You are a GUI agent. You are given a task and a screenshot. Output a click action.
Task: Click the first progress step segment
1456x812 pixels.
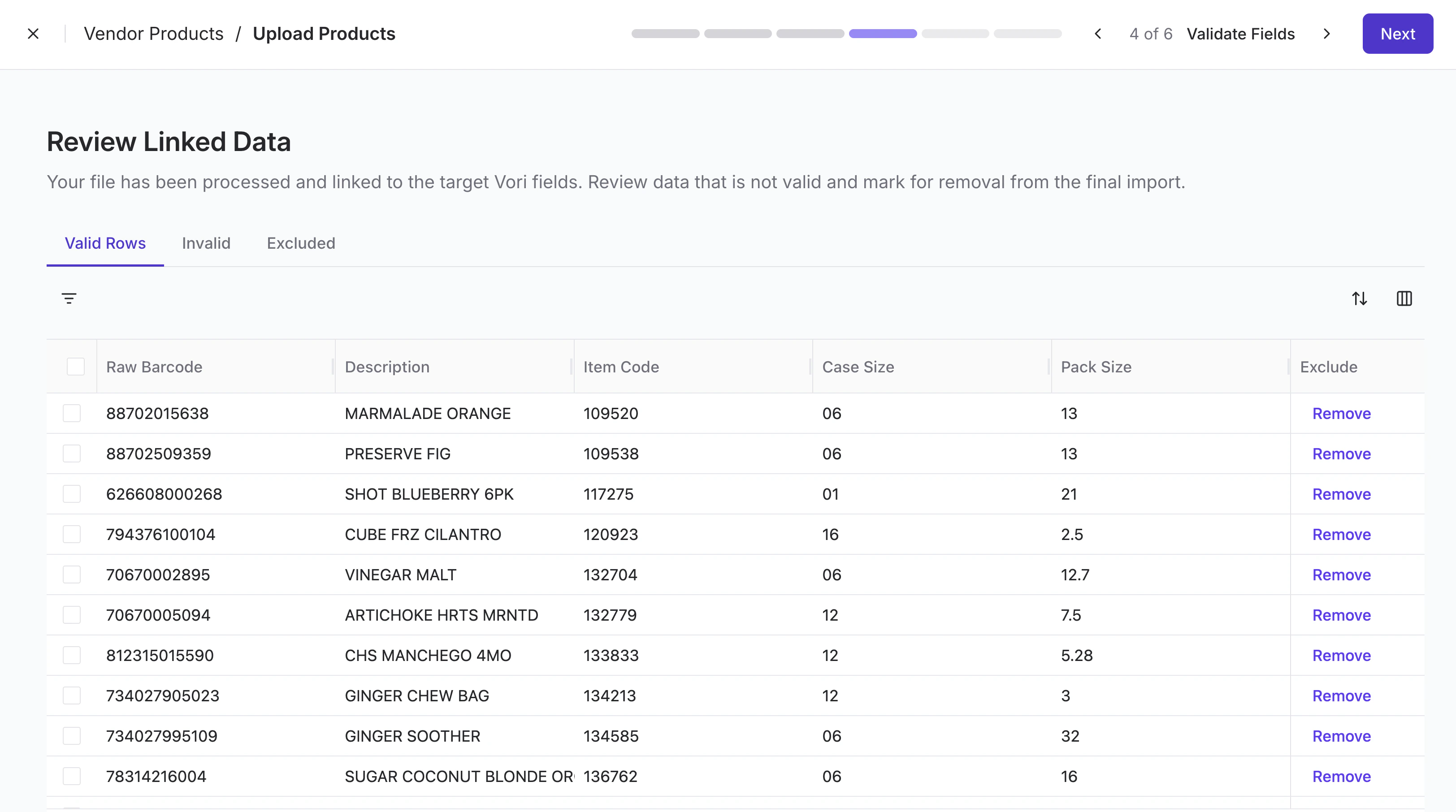pos(665,34)
